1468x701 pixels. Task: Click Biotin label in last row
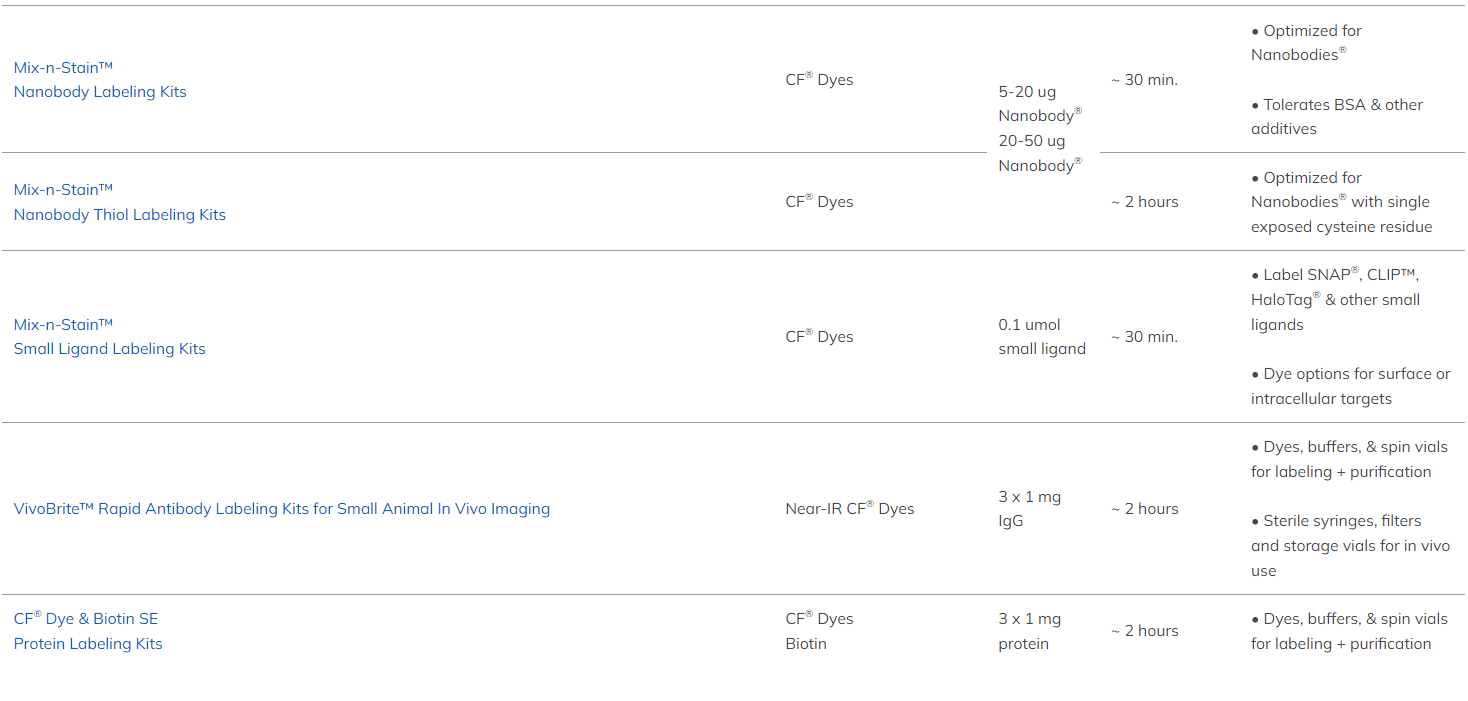tap(806, 644)
